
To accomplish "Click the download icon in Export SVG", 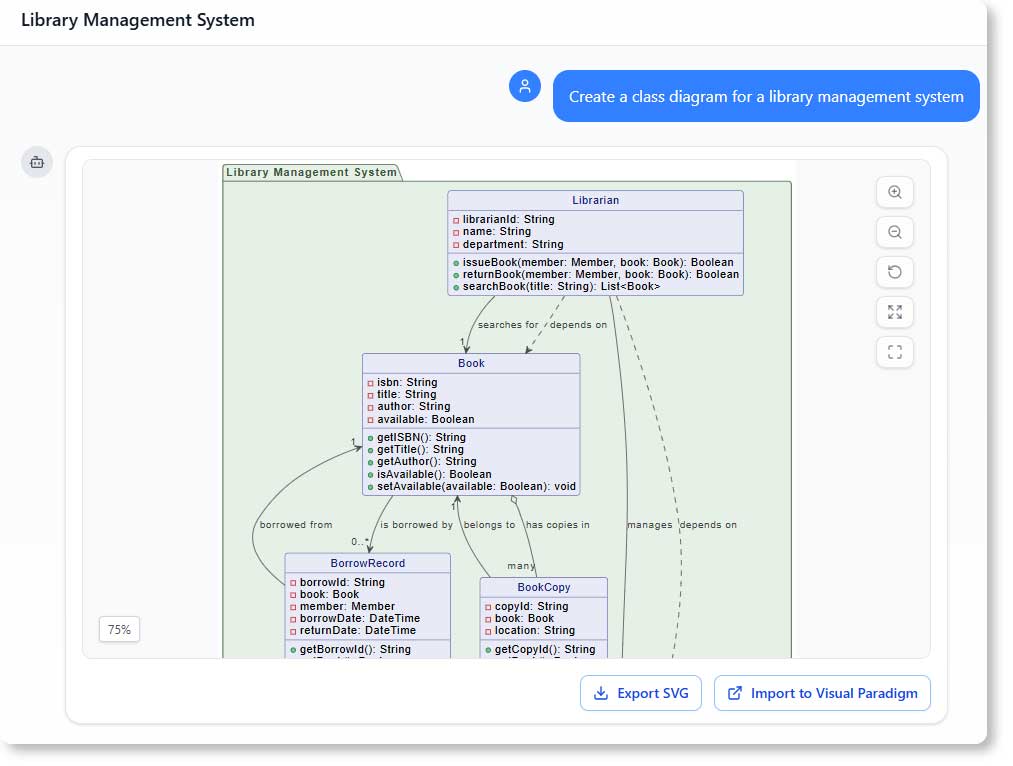I will [601, 693].
